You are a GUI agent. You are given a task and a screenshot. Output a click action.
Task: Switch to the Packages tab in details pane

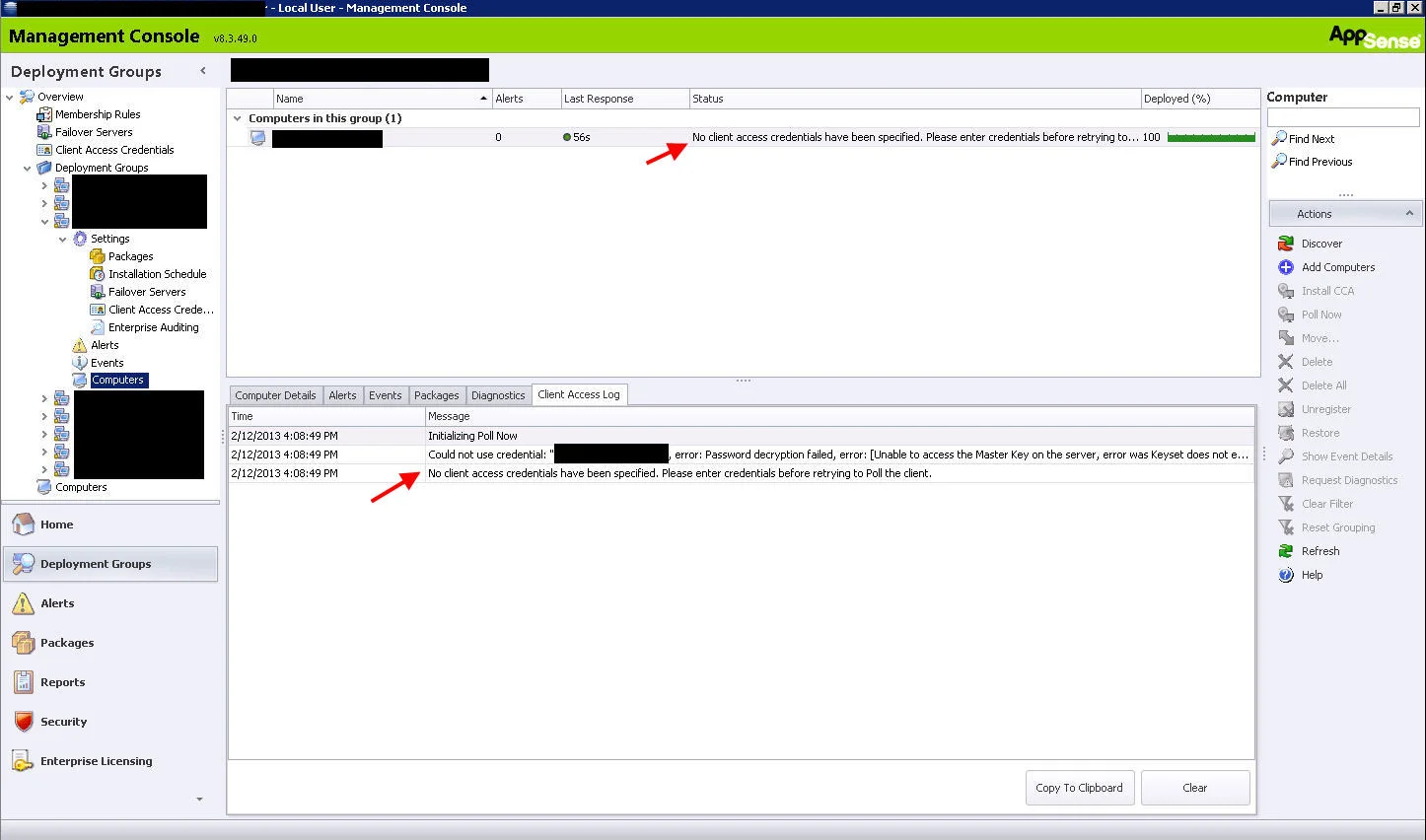point(436,395)
